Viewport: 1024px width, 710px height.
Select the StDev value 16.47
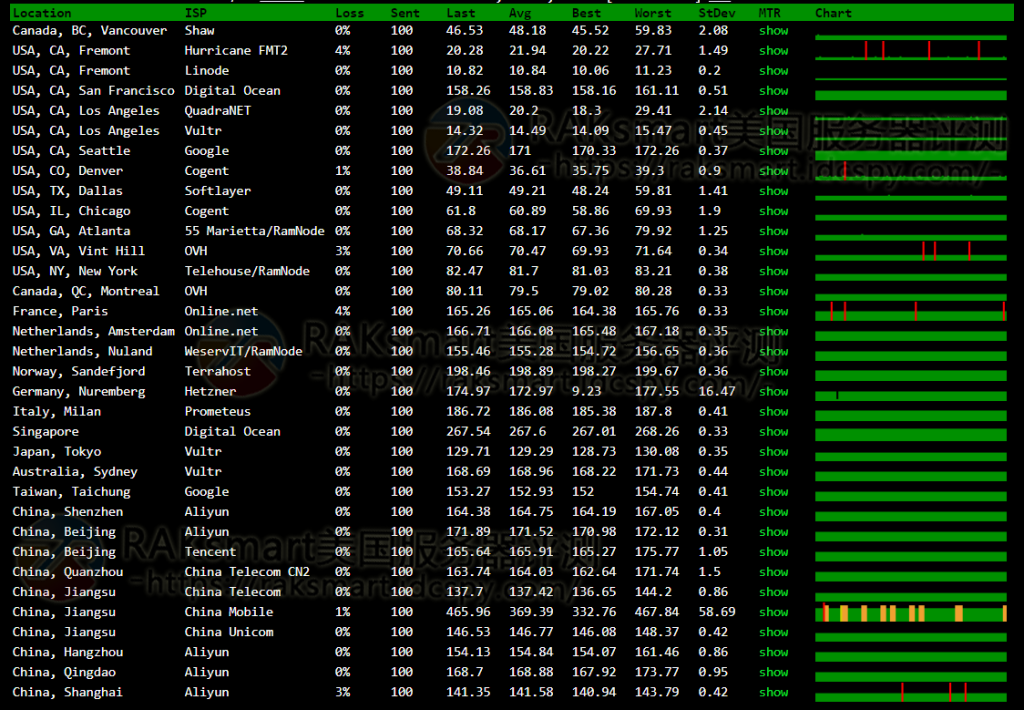click(x=716, y=391)
